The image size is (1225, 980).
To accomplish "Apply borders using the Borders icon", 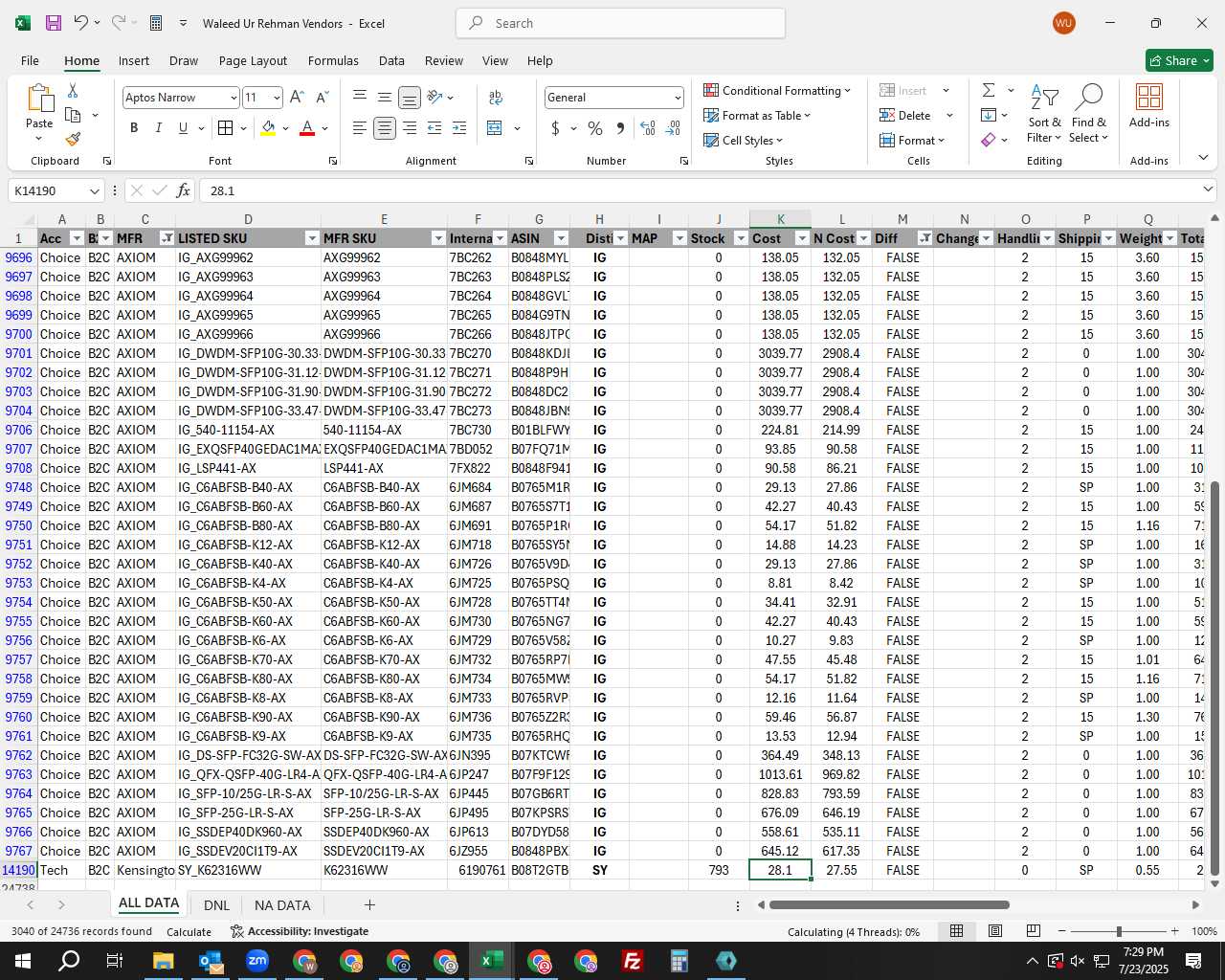I will click(225, 128).
